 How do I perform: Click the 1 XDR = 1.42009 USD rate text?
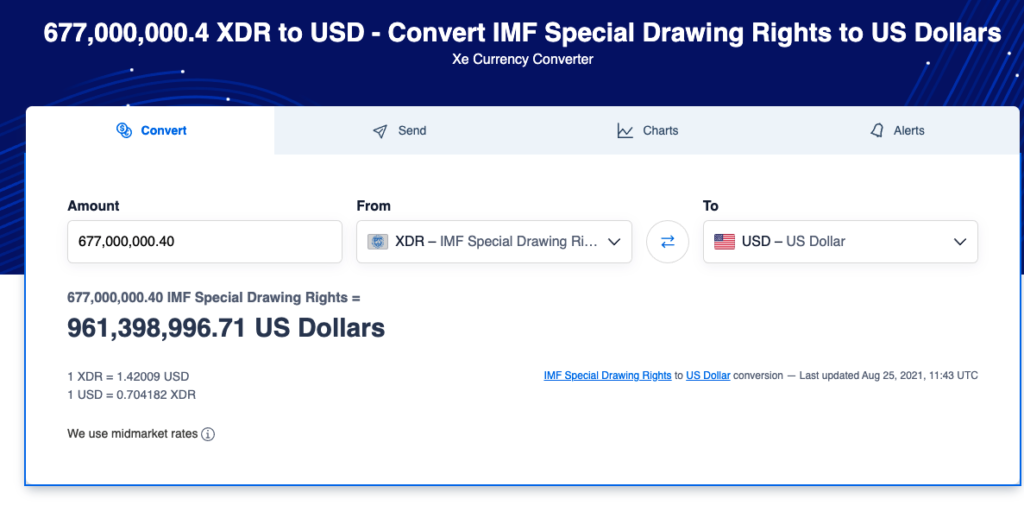point(128,377)
